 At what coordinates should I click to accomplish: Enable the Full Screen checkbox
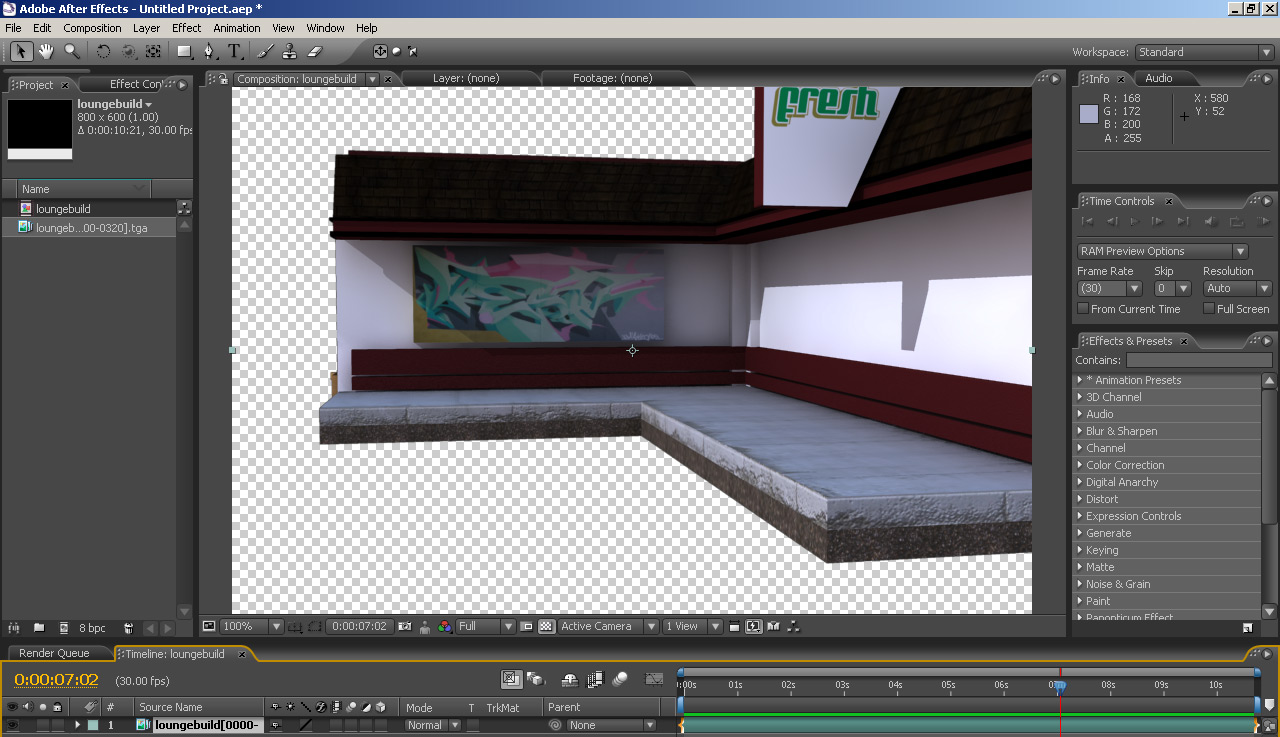coord(1209,309)
